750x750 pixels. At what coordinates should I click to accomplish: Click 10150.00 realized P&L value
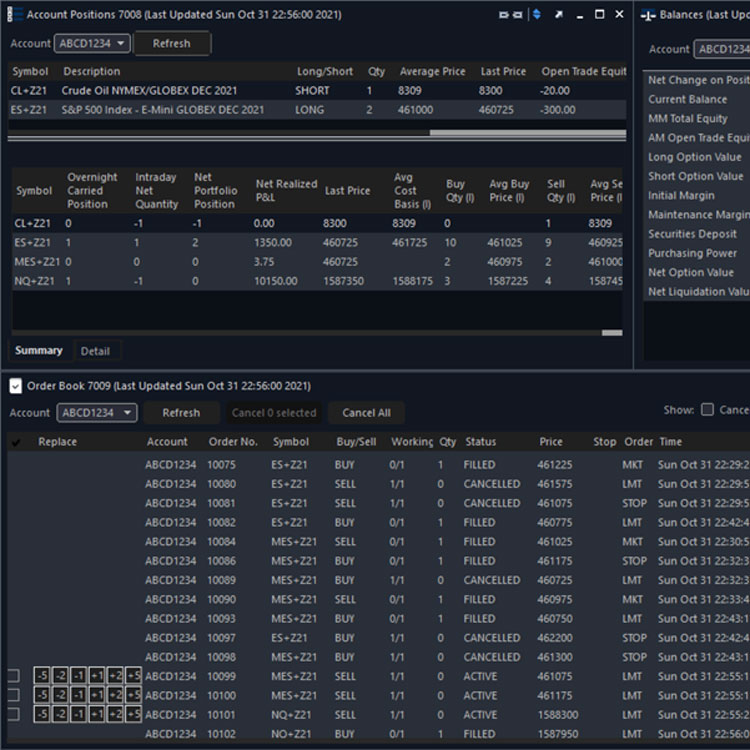pos(276,281)
